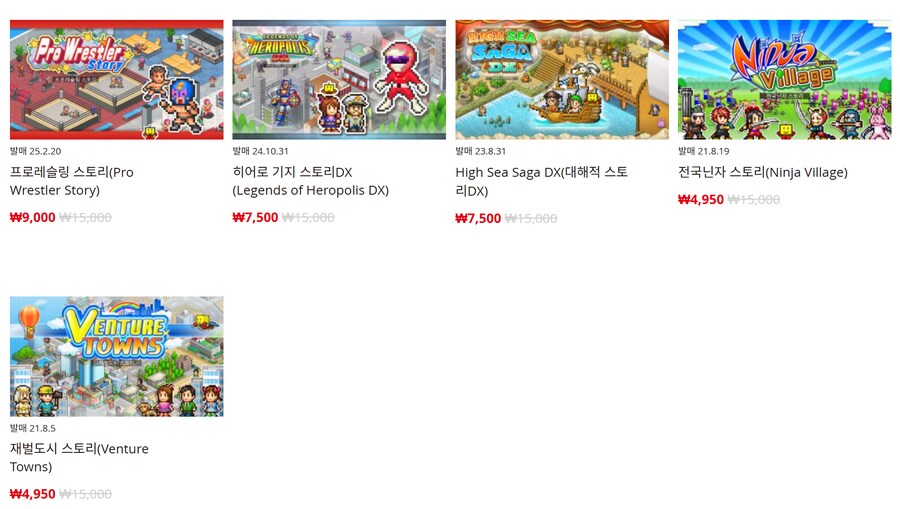The height and width of the screenshot is (509, 900).
Task: Open Venture Towns game thumbnail
Action: 117,356
